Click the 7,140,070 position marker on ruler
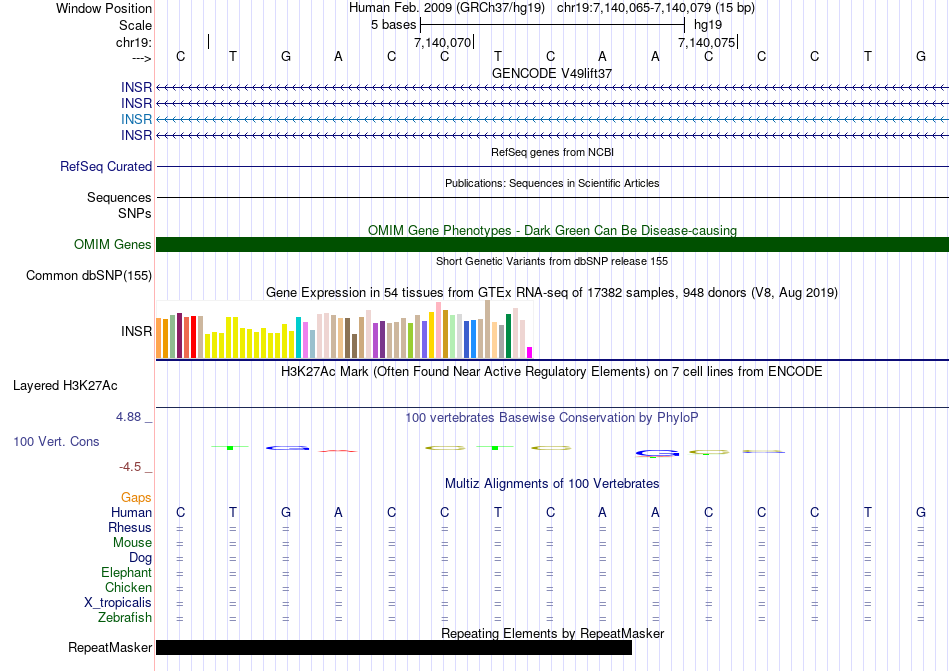Screen dimensions: 950x671 [x=442, y=43]
